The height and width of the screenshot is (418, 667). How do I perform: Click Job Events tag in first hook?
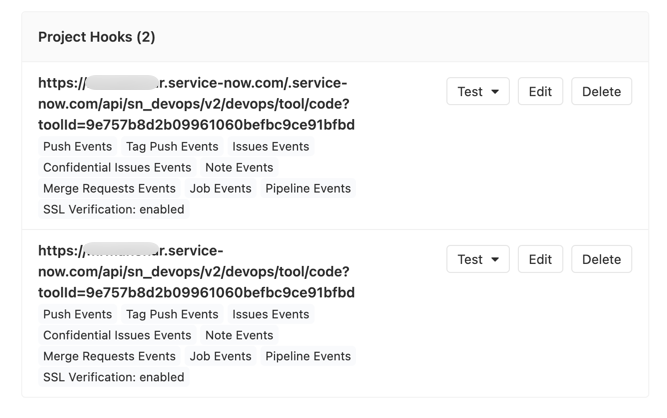(x=220, y=188)
